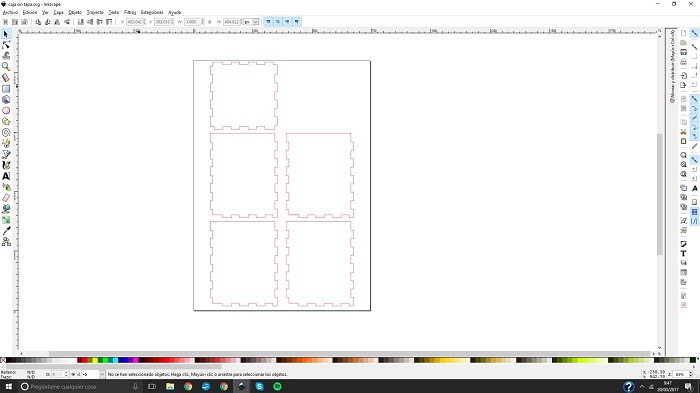The height and width of the screenshot is (393, 700).
Task: Click the X position stepper arrows
Action: pyautogui.click(x=144, y=21)
